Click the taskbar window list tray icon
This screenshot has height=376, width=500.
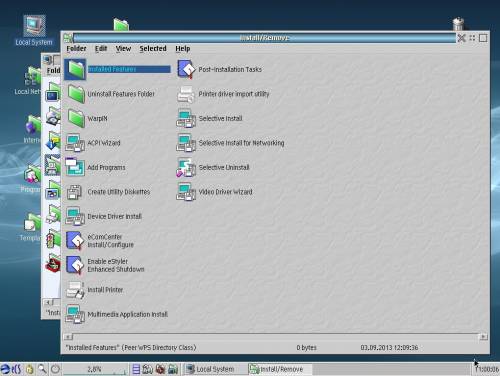[136, 369]
